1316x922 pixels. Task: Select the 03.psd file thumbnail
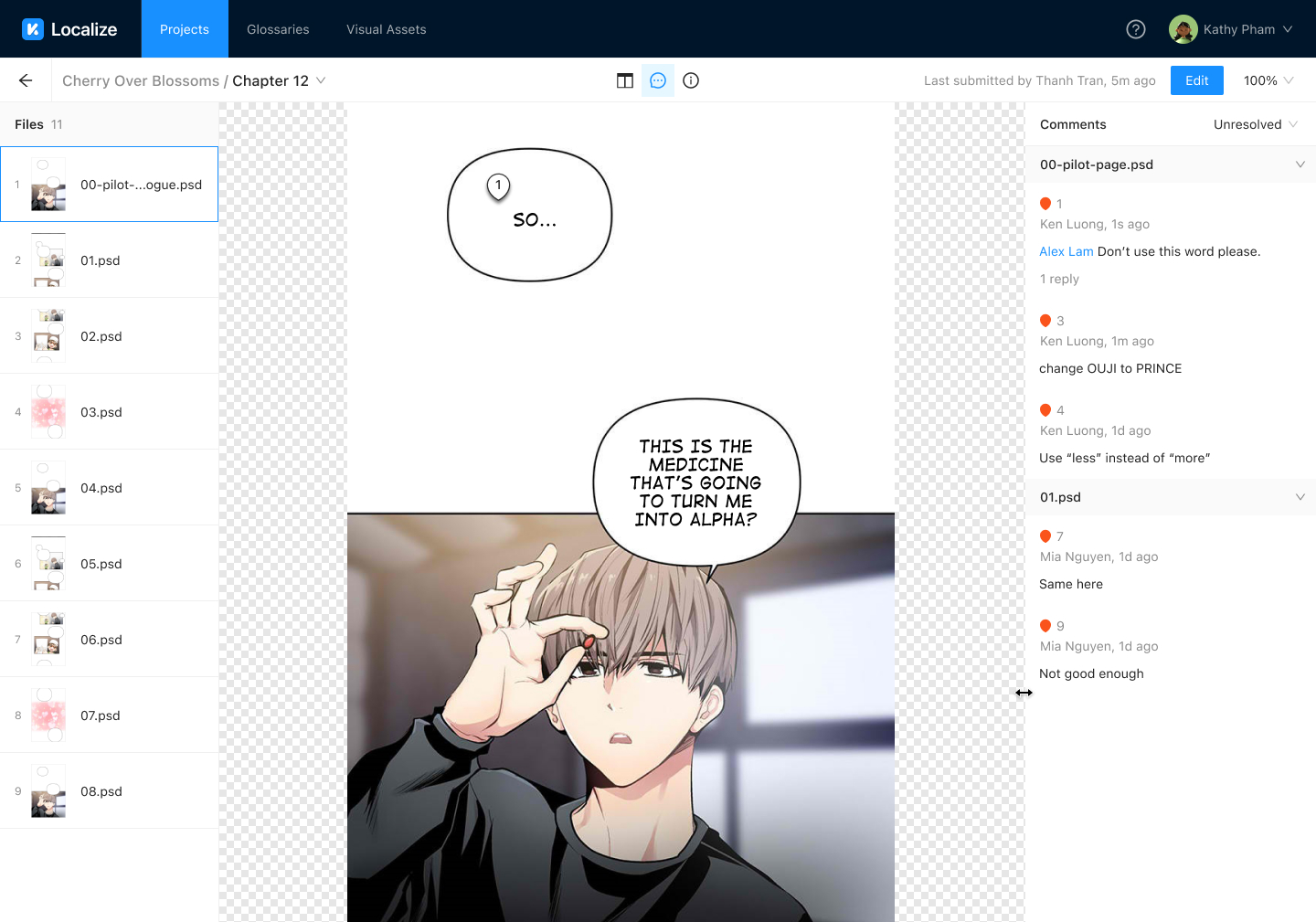(x=48, y=412)
